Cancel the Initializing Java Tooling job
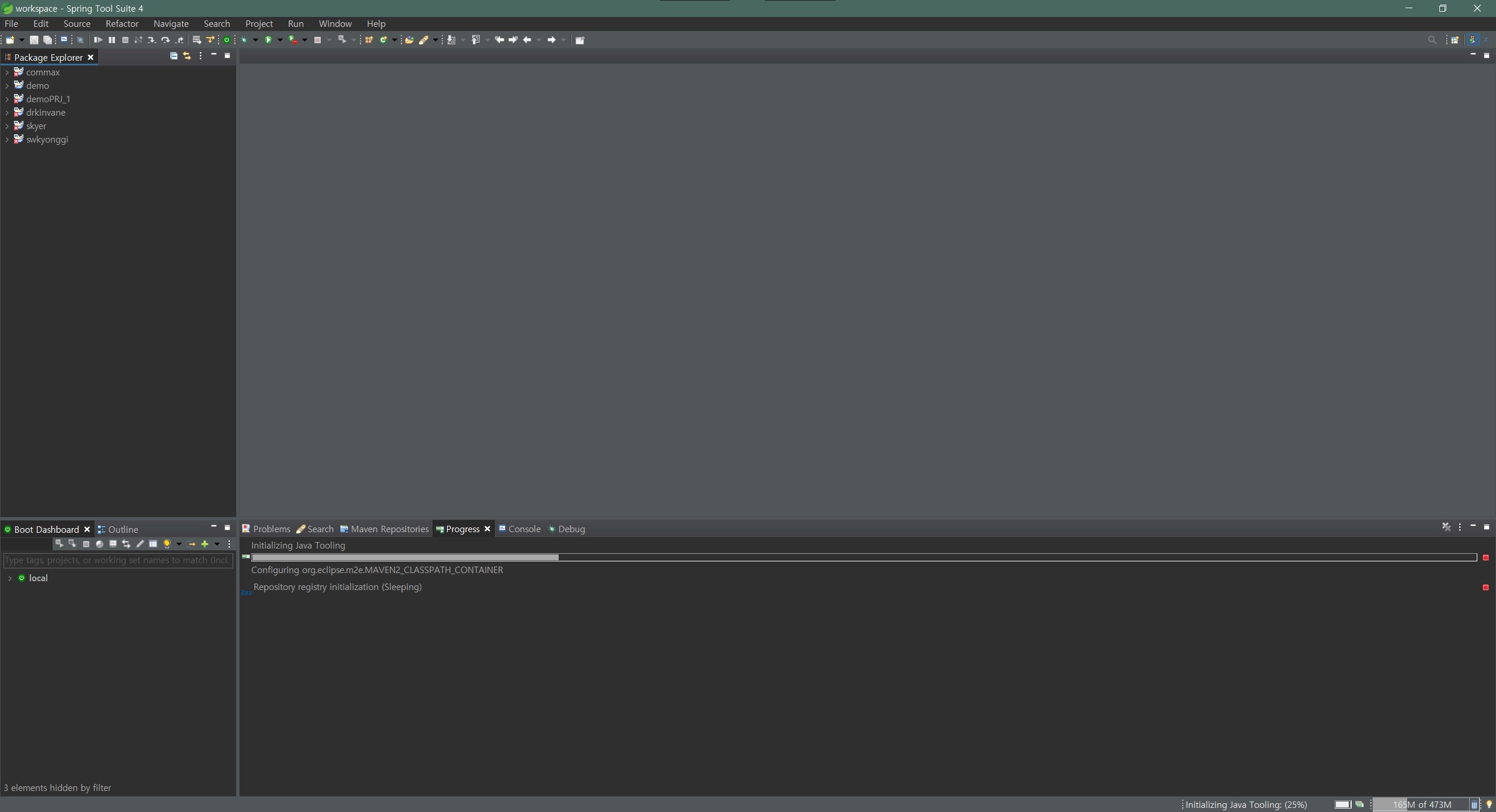Screen dimensions: 1496x812 [x=1485, y=558]
